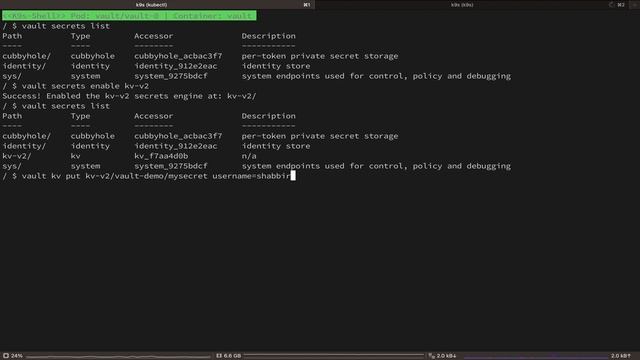The width and height of the screenshot is (640, 360).
Task: Click the green K9s-Shell pod banner
Action: pos(129,16)
